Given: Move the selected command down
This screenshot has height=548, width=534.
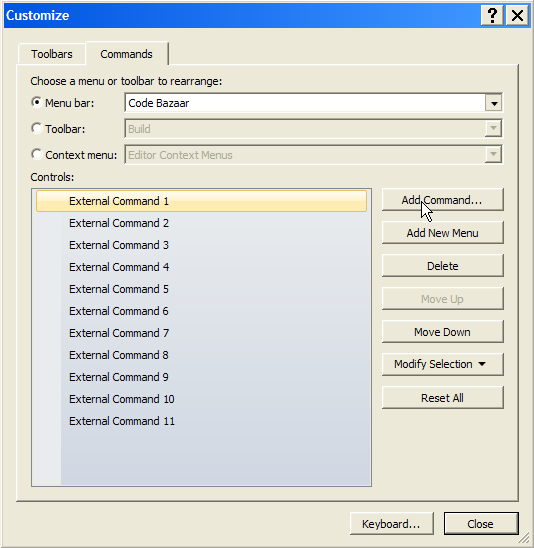Looking at the screenshot, I should click(442, 332).
